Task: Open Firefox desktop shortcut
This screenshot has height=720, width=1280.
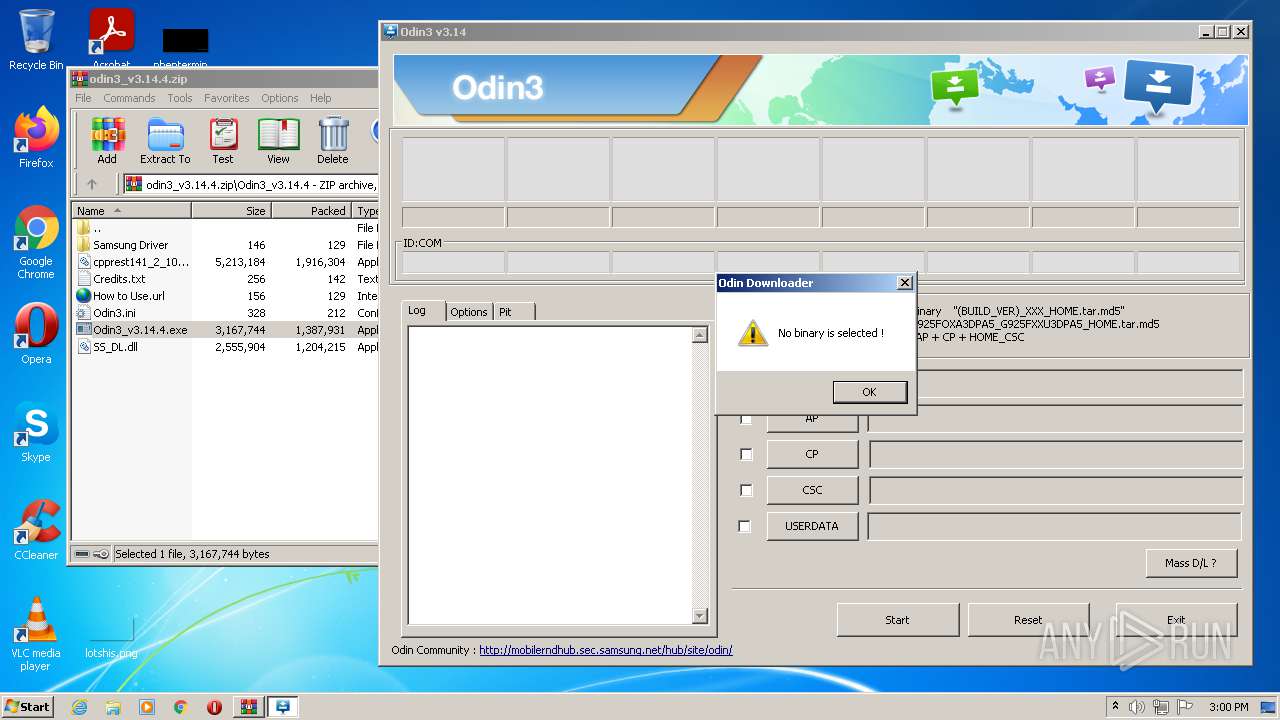Action: point(36,137)
